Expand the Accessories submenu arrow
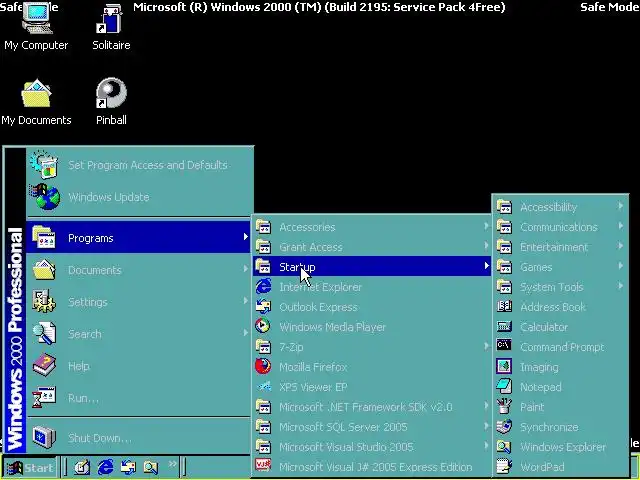The image size is (640, 480). [x=486, y=226]
